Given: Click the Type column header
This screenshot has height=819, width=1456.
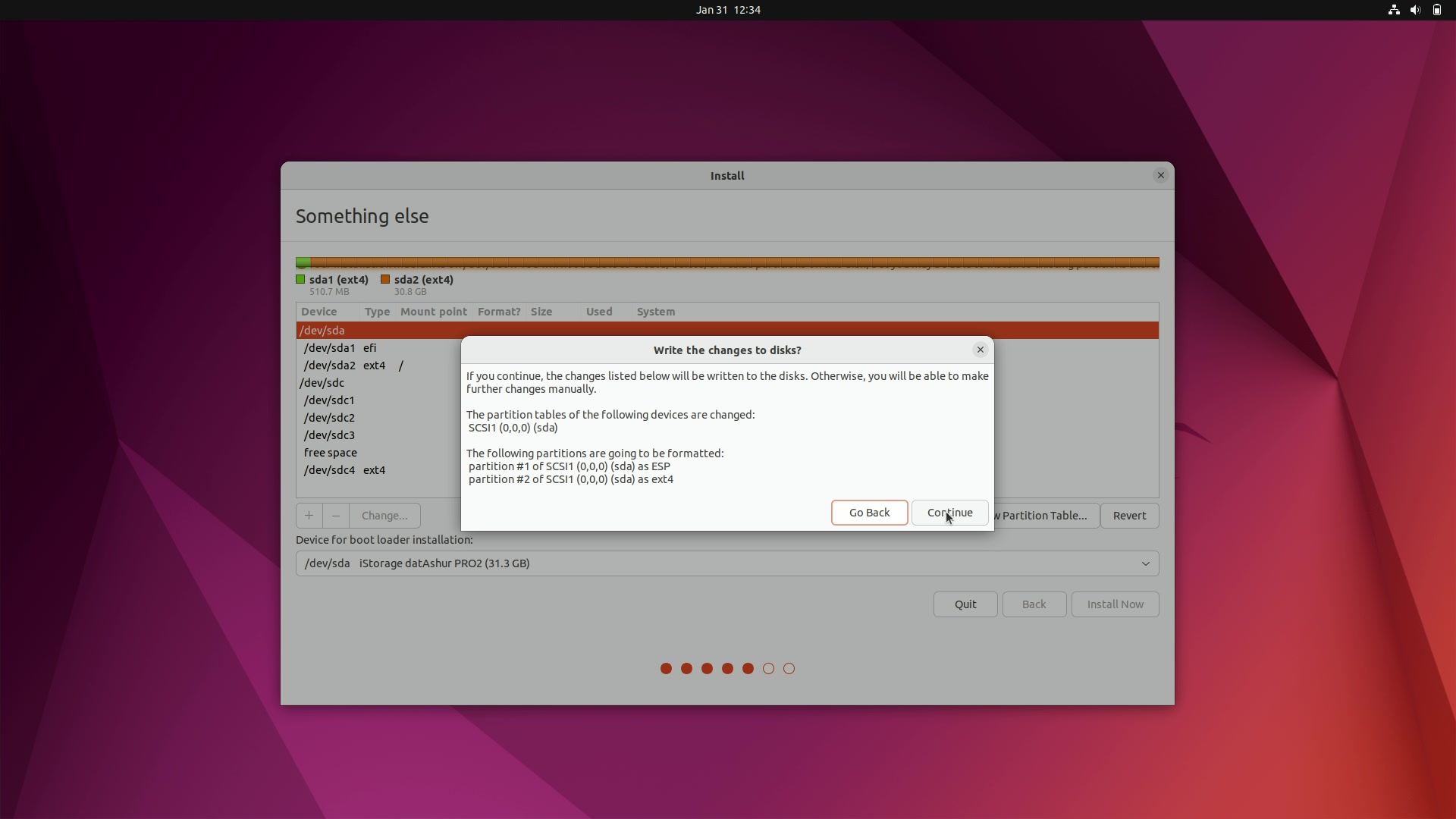Looking at the screenshot, I should tap(377, 312).
